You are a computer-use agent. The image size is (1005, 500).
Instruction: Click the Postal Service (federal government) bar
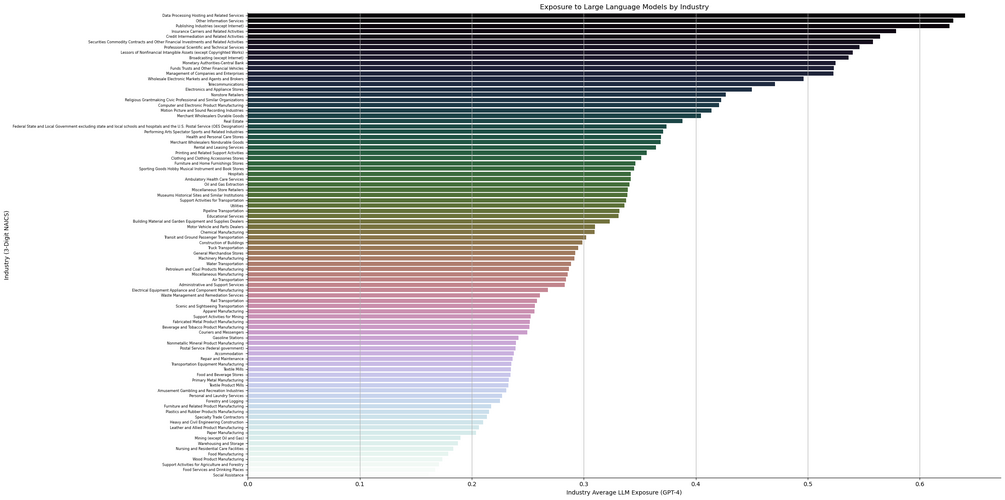[381, 348]
